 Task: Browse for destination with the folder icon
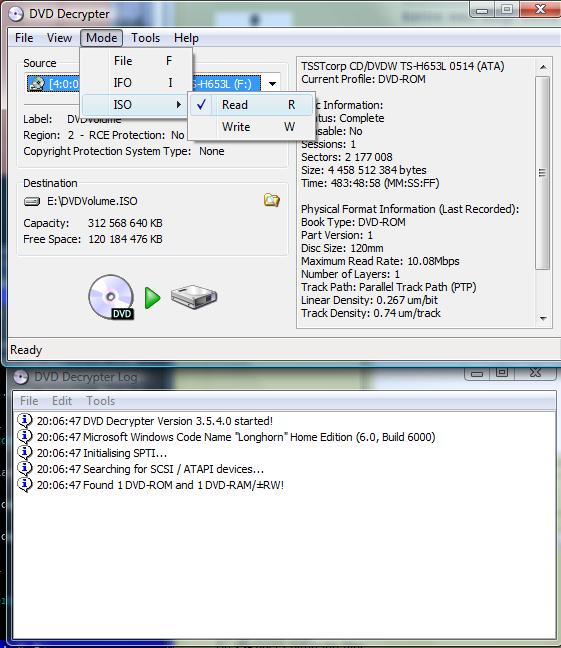272,200
